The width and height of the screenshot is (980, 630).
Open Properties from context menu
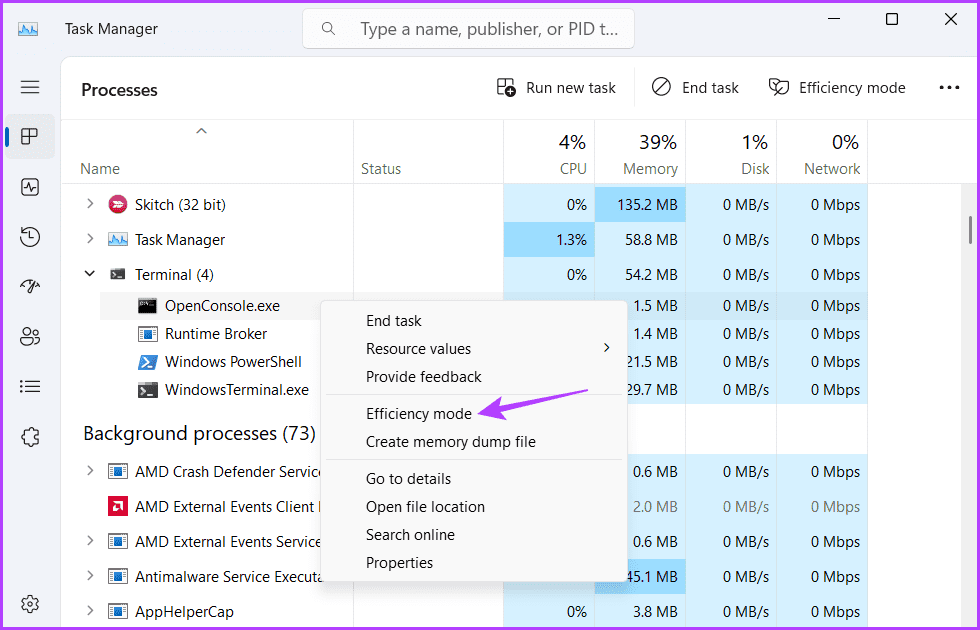pyautogui.click(x=476, y=562)
